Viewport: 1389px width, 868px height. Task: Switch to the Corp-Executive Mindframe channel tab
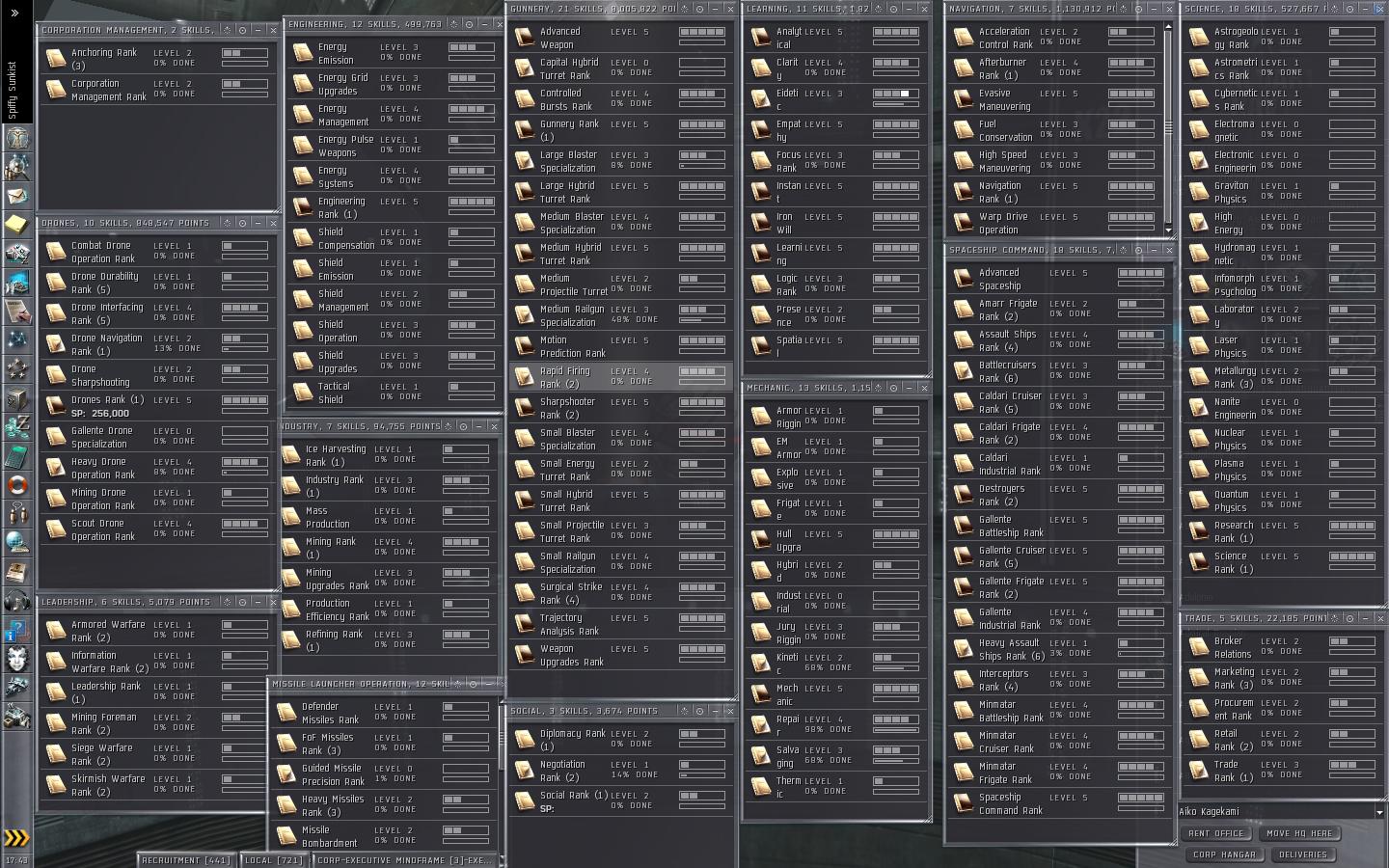point(405,860)
